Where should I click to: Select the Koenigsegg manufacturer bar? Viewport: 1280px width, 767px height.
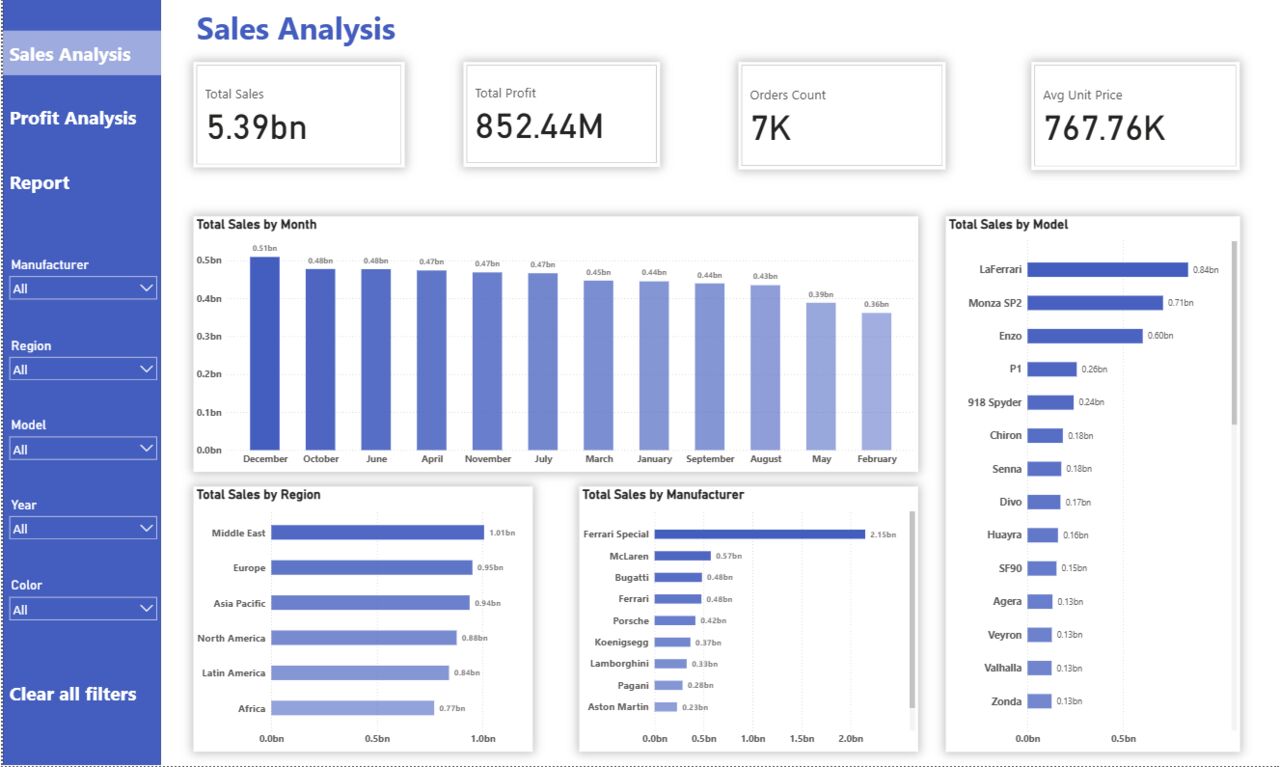tap(673, 642)
